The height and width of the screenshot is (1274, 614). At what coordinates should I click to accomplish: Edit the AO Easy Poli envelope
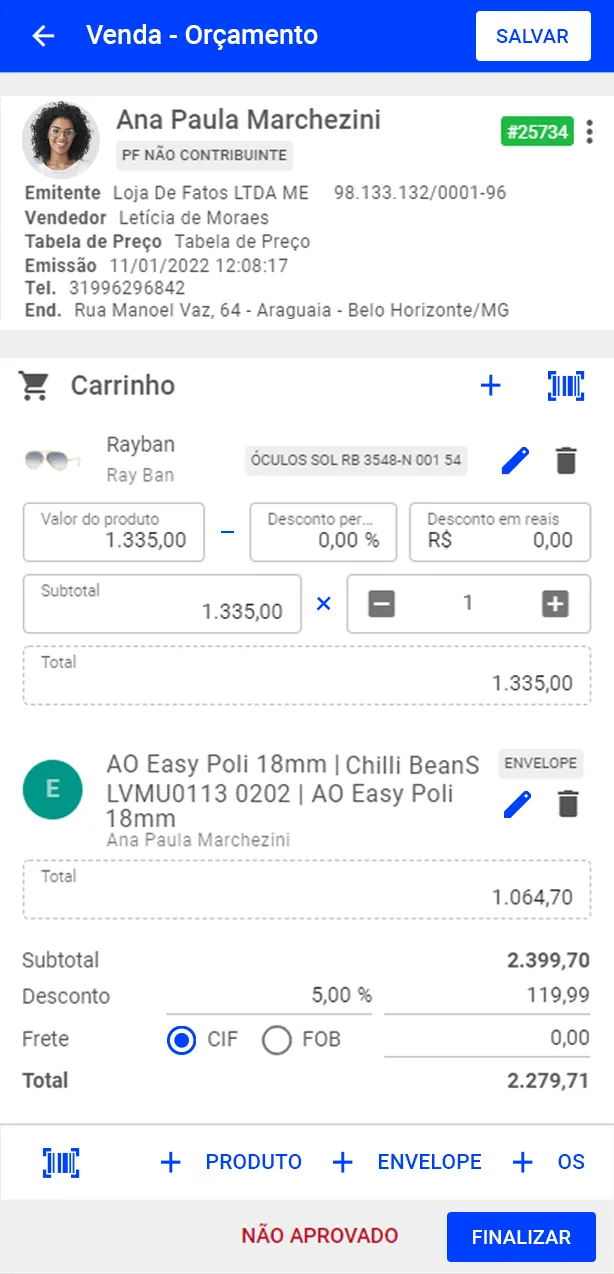pos(517,804)
